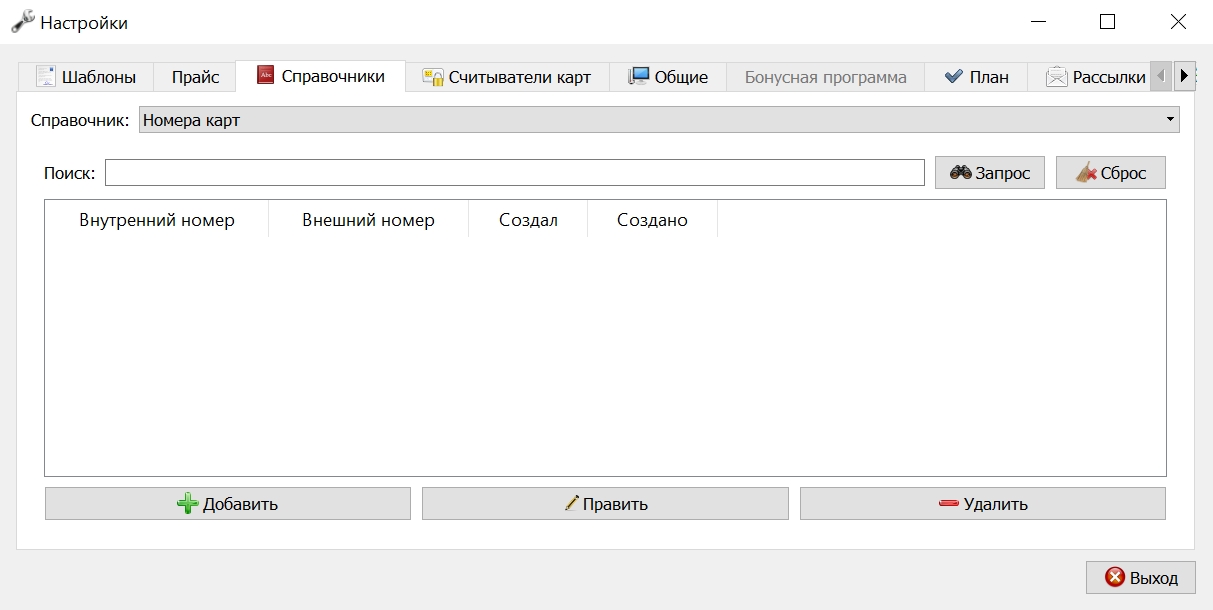Open the Шаблоны tab
Screen dimensions: 1213x610
pos(86,77)
